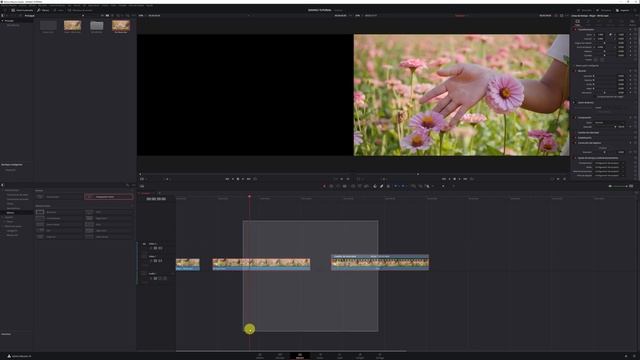Toggle the Lens Correction section switch in Inspector
This screenshot has height=360, width=640.
click(x=575, y=143)
